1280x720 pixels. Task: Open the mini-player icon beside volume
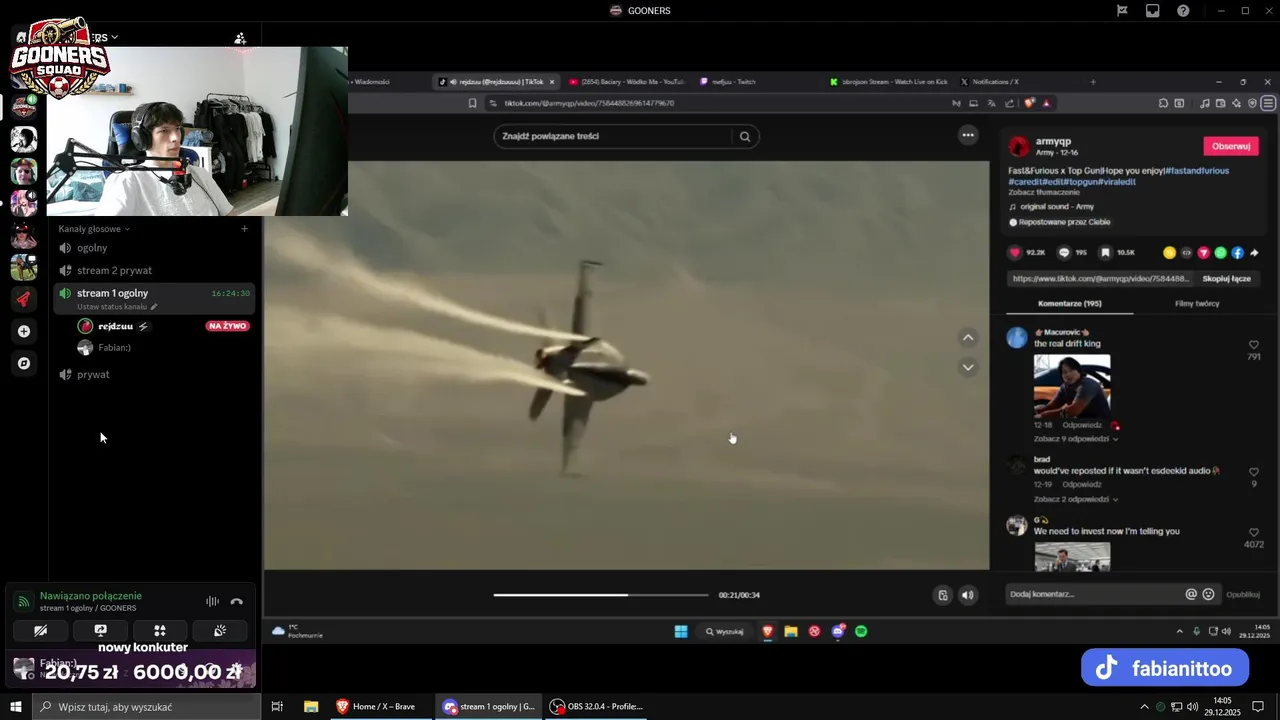942,595
